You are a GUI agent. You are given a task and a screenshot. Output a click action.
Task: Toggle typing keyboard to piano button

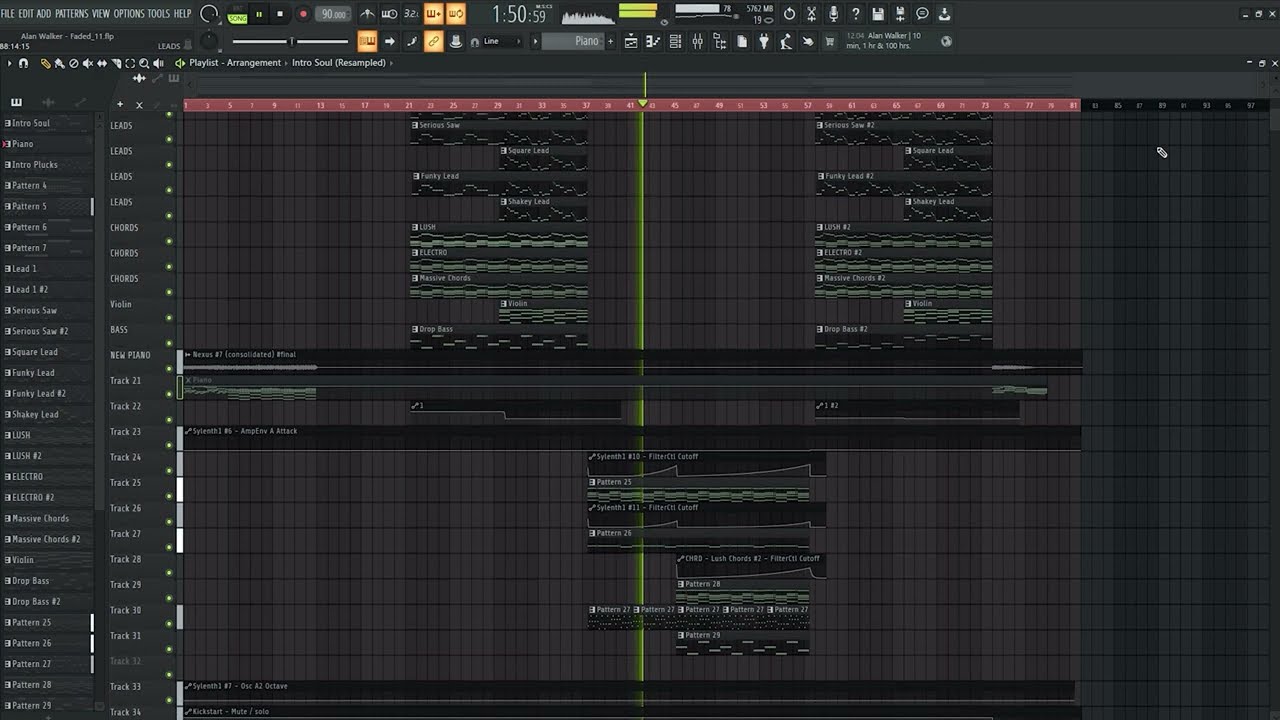click(x=367, y=41)
